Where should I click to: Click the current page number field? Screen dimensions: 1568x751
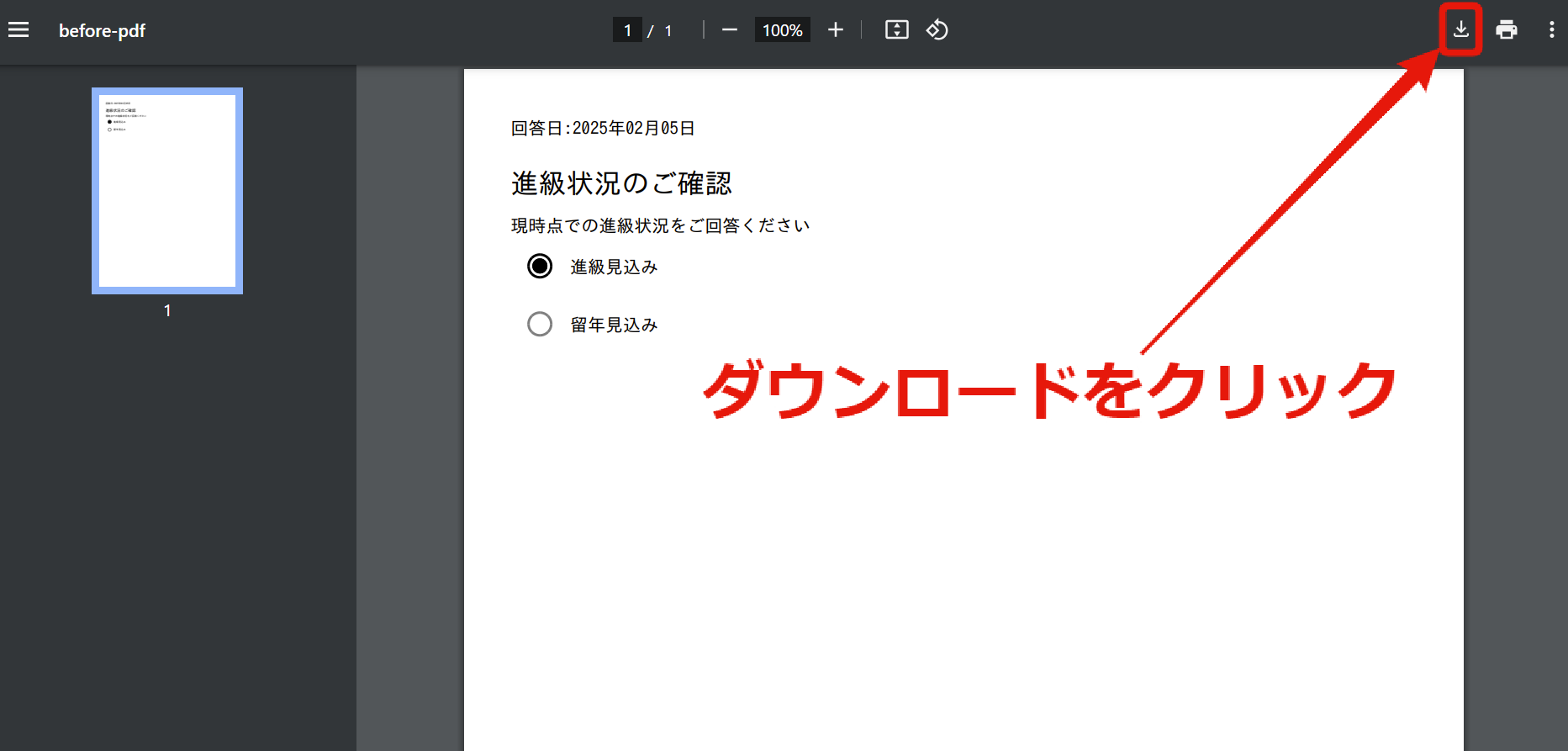pos(627,30)
